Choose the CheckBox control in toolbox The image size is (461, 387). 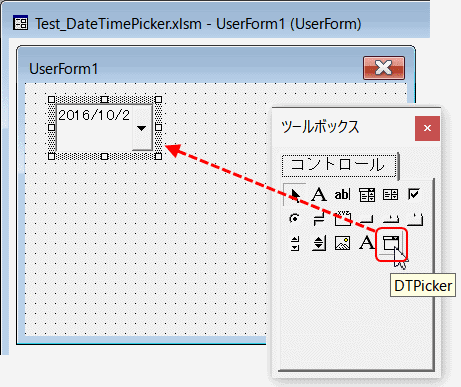tap(414, 194)
